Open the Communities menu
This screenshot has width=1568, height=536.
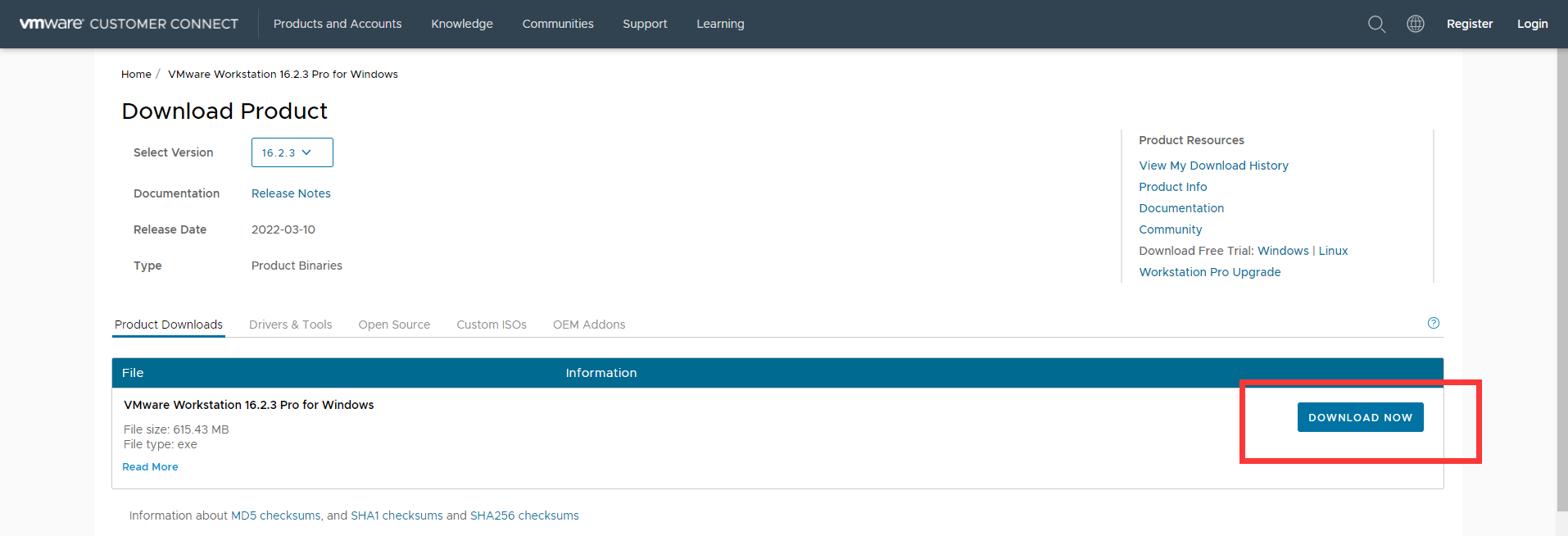click(558, 24)
